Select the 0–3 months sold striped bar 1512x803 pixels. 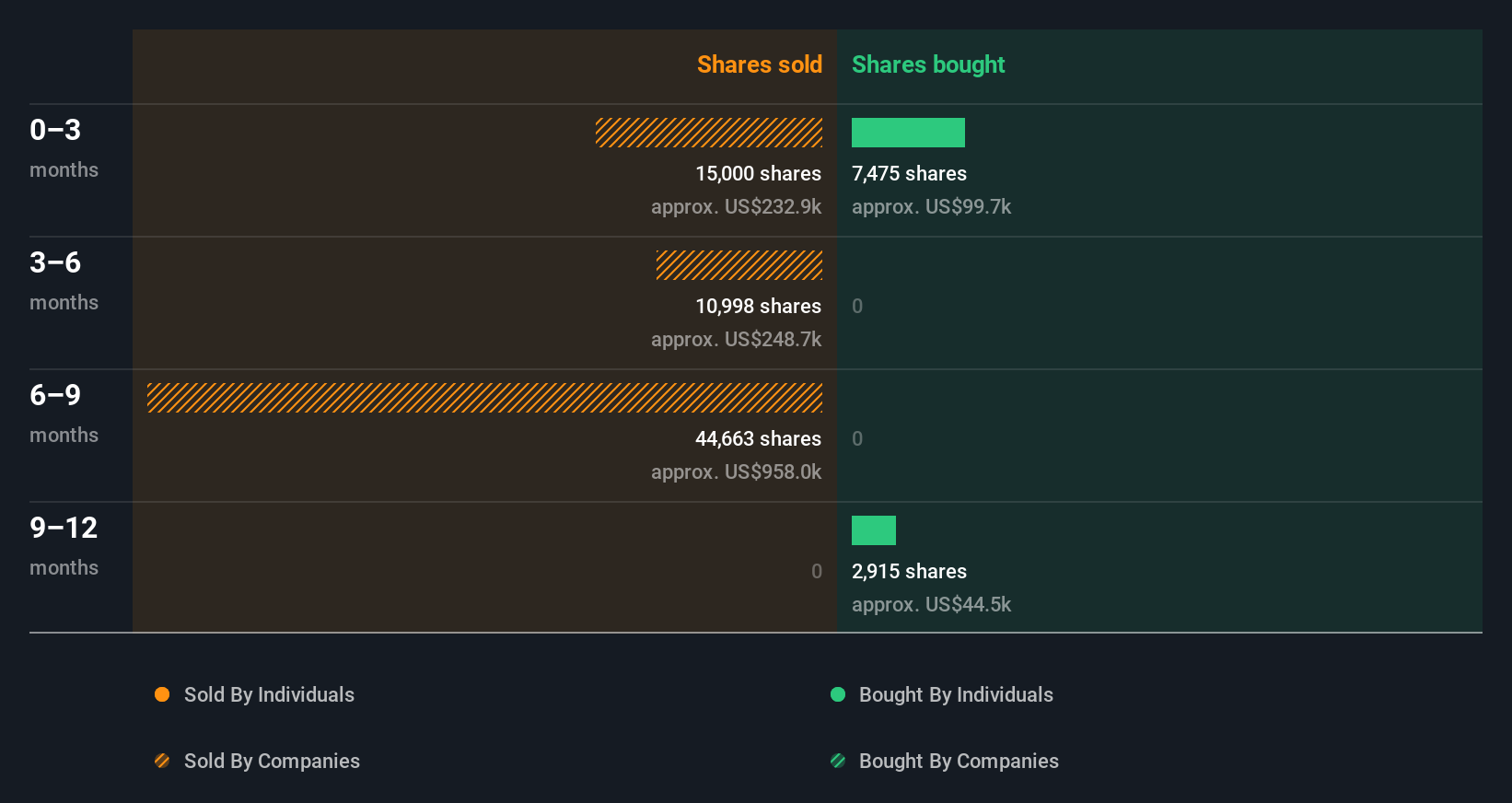709,133
